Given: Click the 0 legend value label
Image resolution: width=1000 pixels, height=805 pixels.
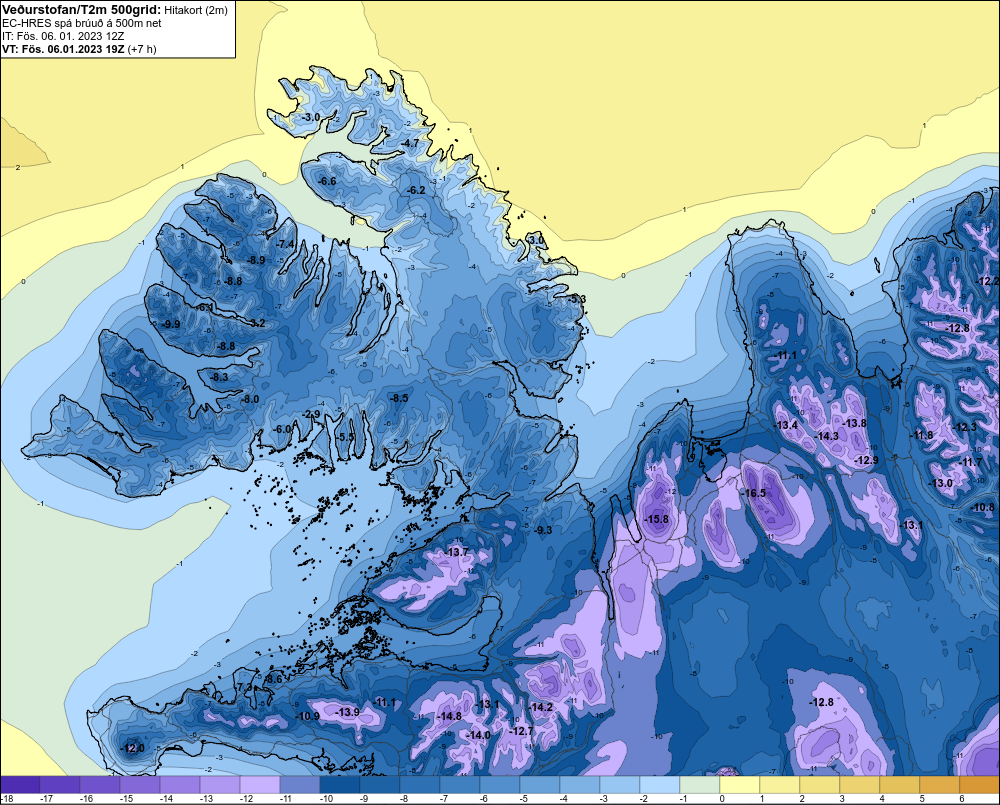Looking at the screenshot, I should pos(722,799).
